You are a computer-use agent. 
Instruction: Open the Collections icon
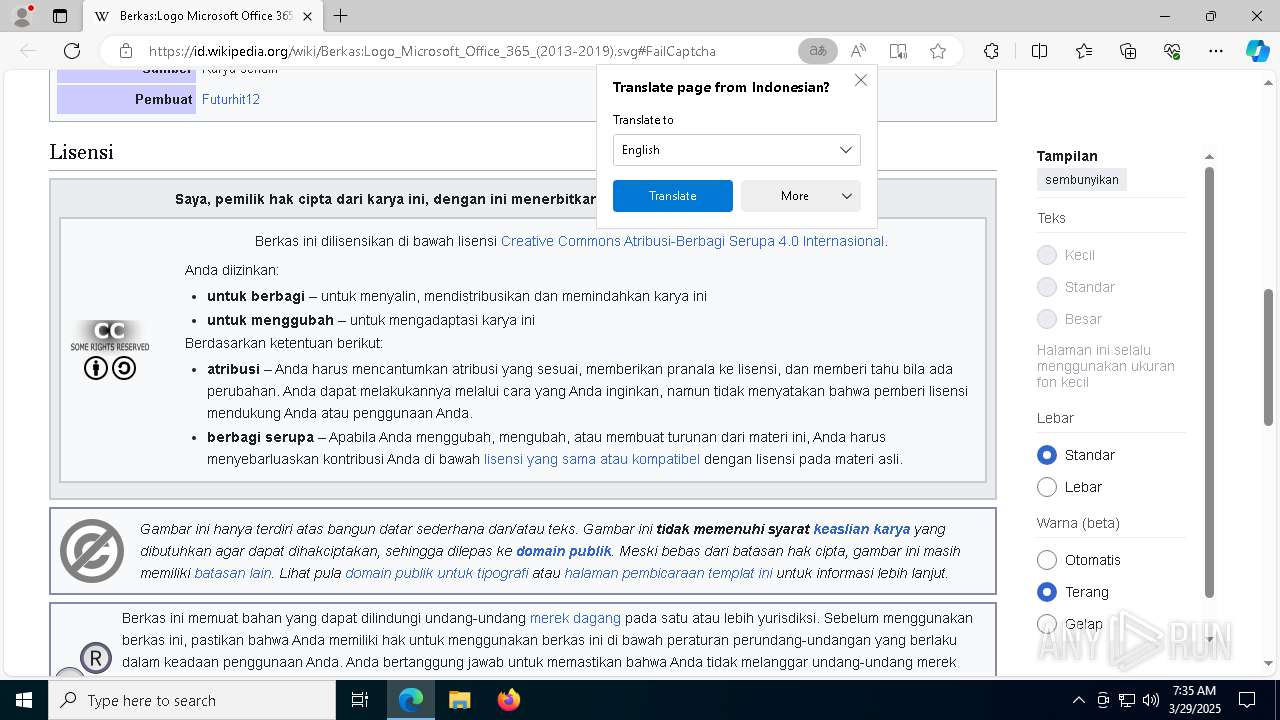pyautogui.click(x=1128, y=51)
